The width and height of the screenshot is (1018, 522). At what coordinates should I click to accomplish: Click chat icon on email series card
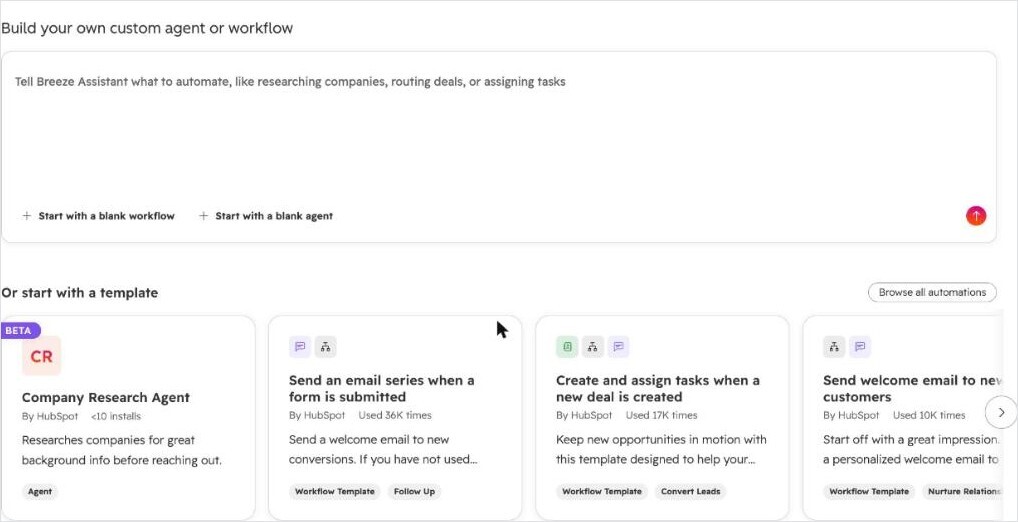tap(299, 347)
